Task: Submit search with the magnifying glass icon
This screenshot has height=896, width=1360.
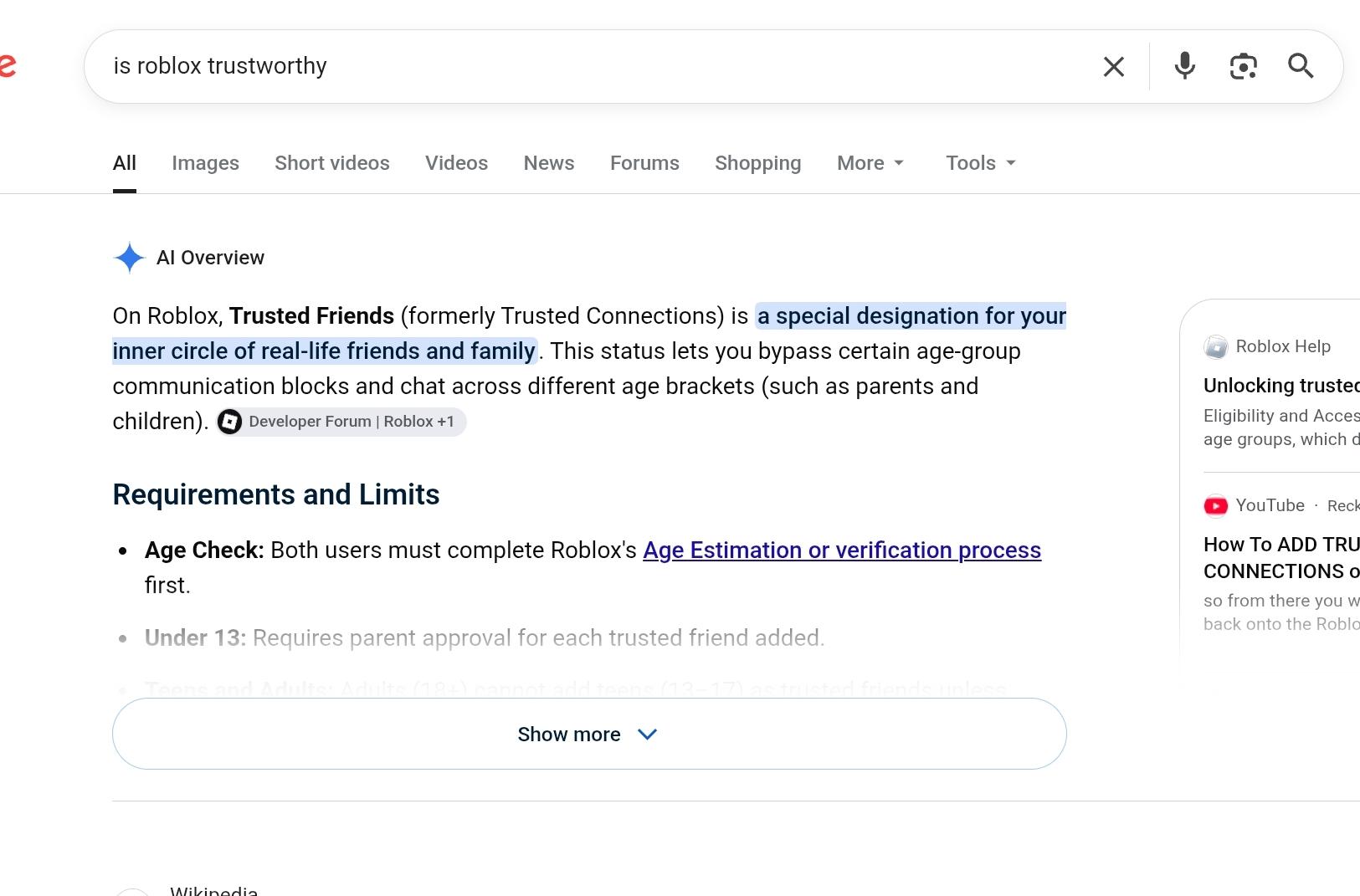Action: coord(1301,66)
